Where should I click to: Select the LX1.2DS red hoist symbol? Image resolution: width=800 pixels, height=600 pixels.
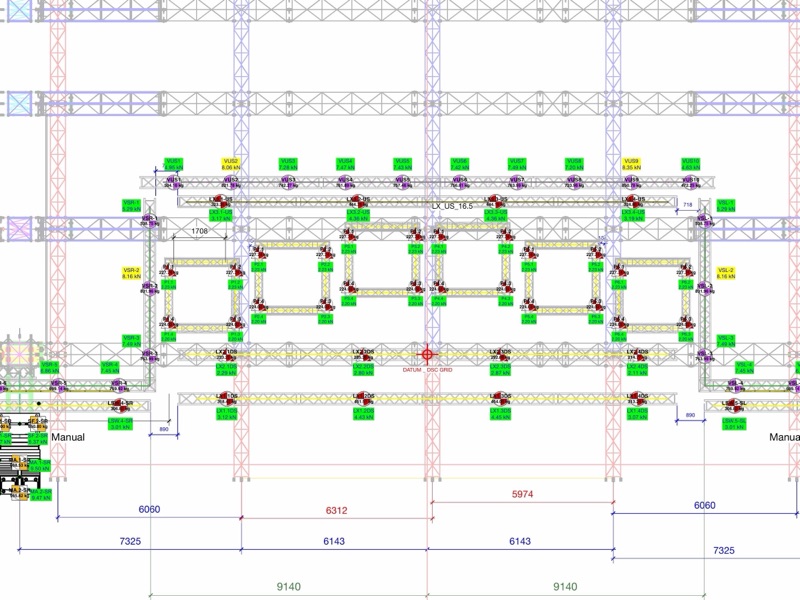point(363,398)
